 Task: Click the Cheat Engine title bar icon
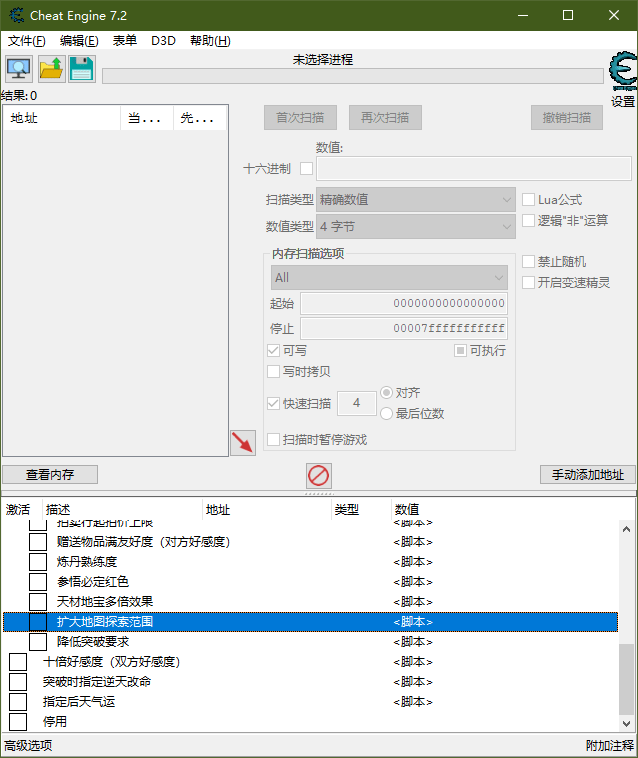coord(16,15)
